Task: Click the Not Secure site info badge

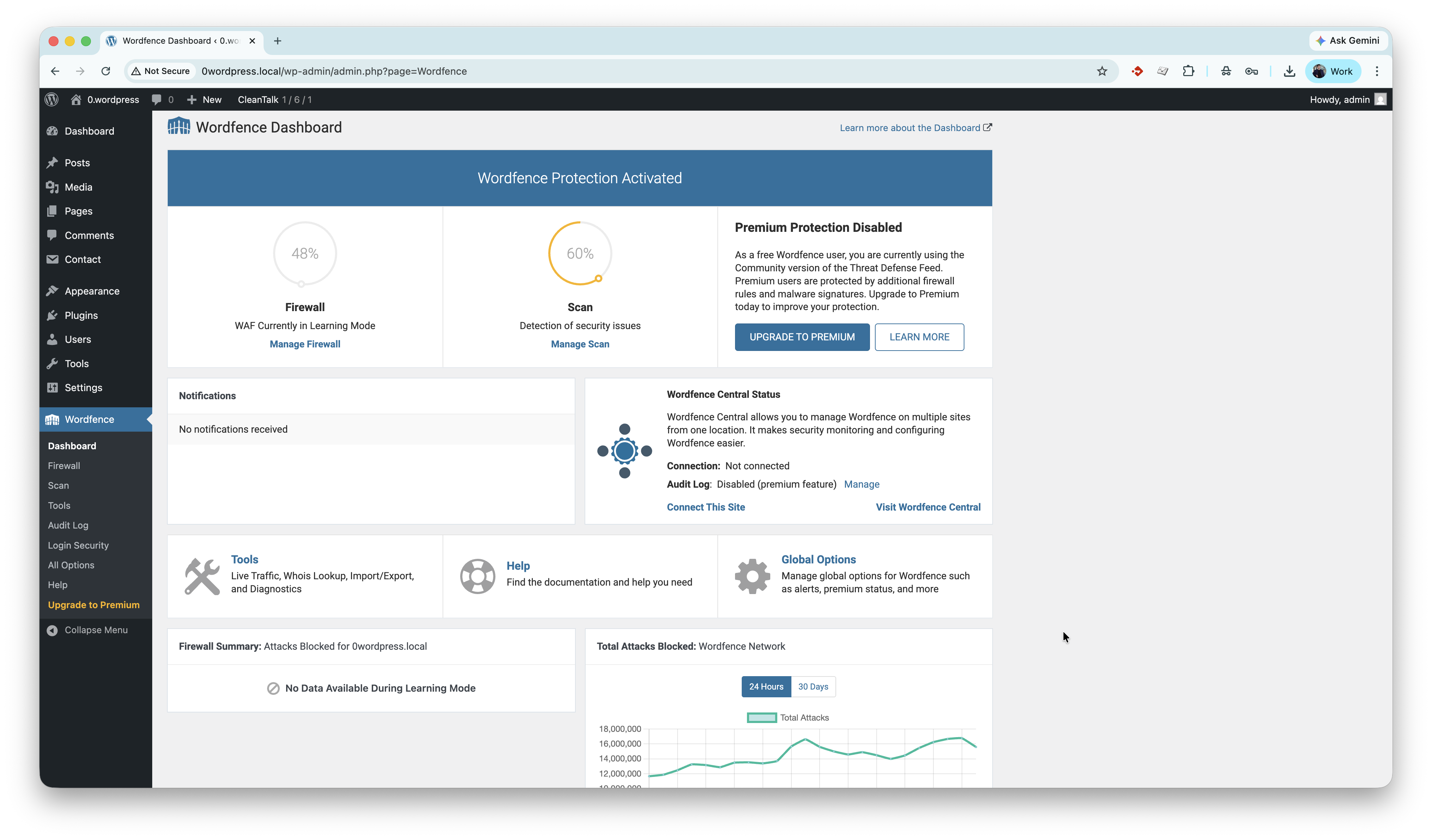Action: pos(161,71)
